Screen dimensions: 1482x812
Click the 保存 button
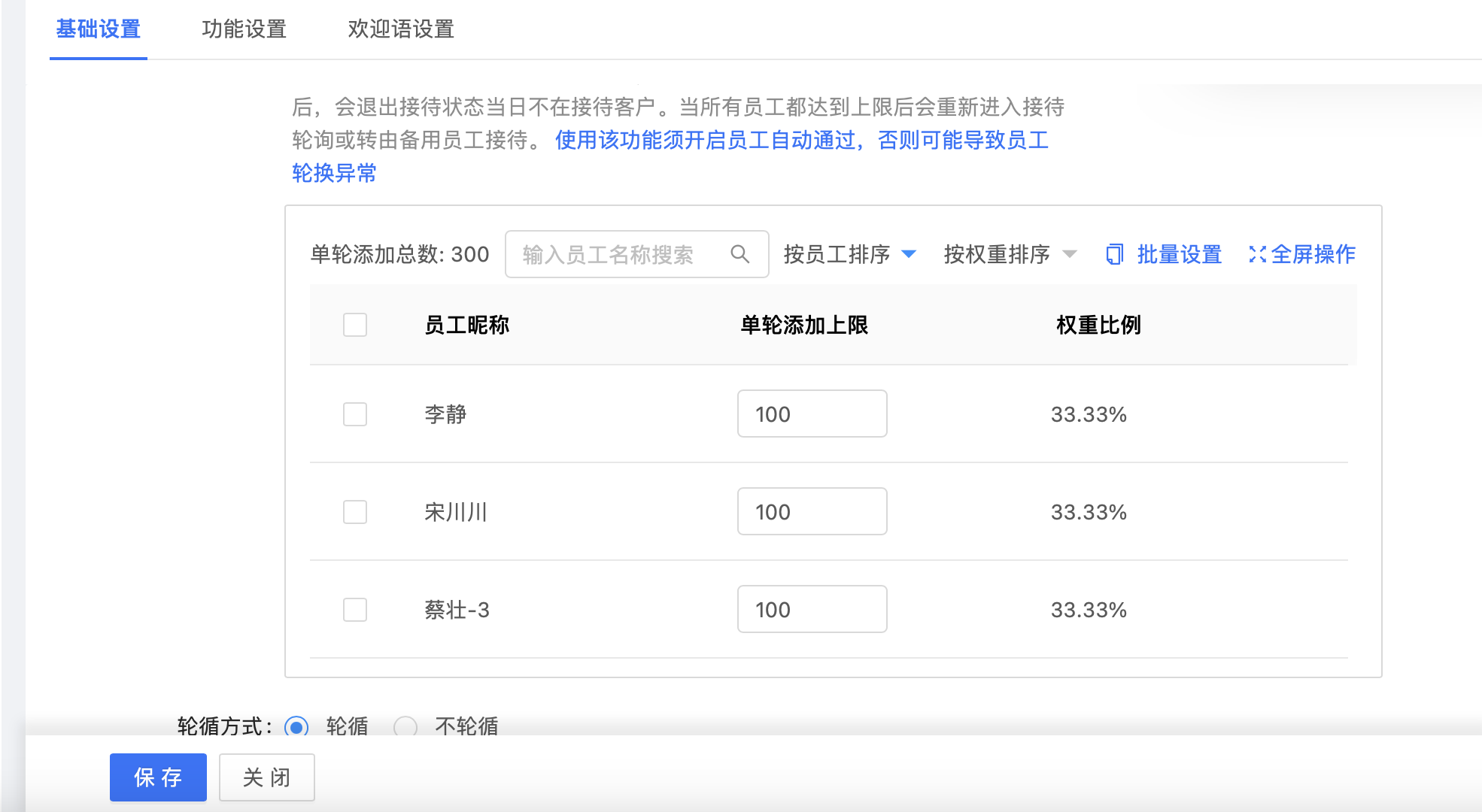(158, 777)
